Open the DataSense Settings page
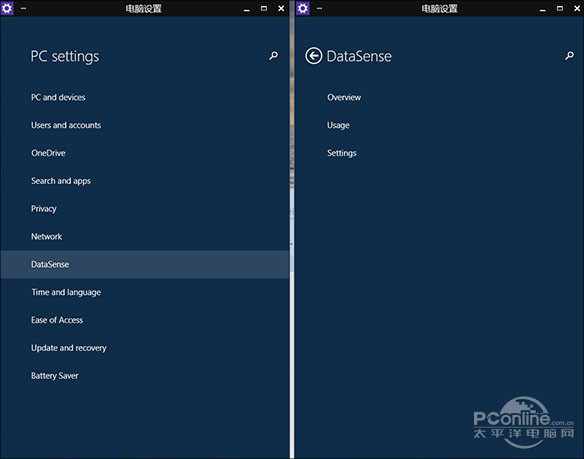The image size is (584, 459). pyautogui.click(x=342, y=153)
